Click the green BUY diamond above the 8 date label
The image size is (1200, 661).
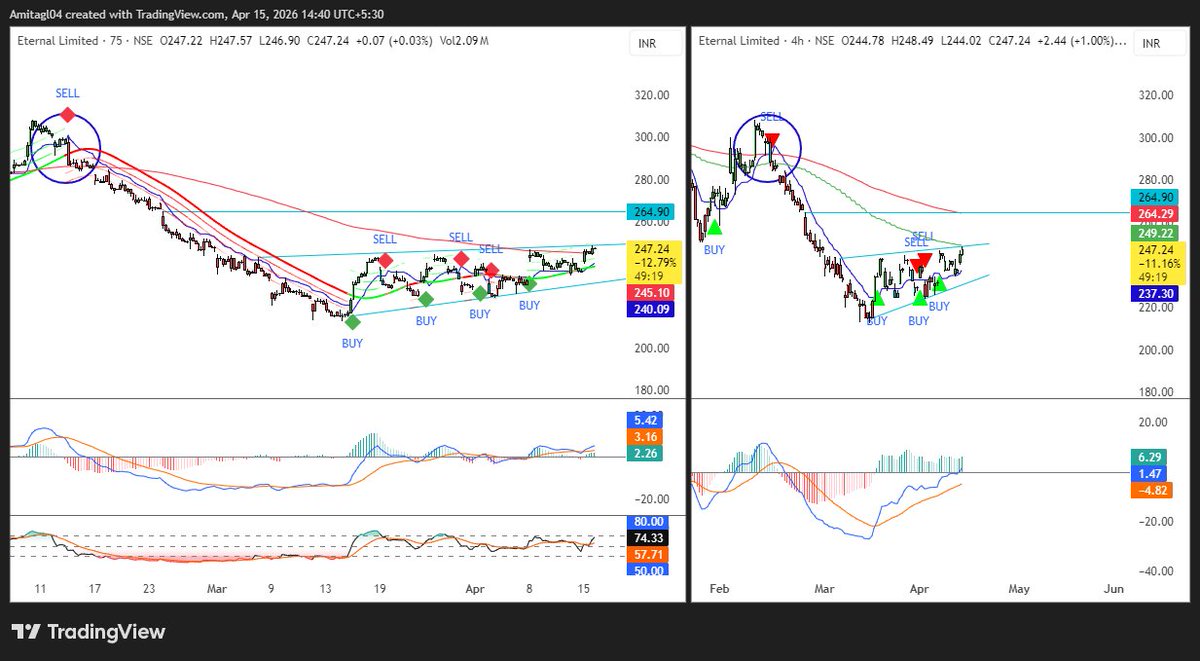(529, 284)
